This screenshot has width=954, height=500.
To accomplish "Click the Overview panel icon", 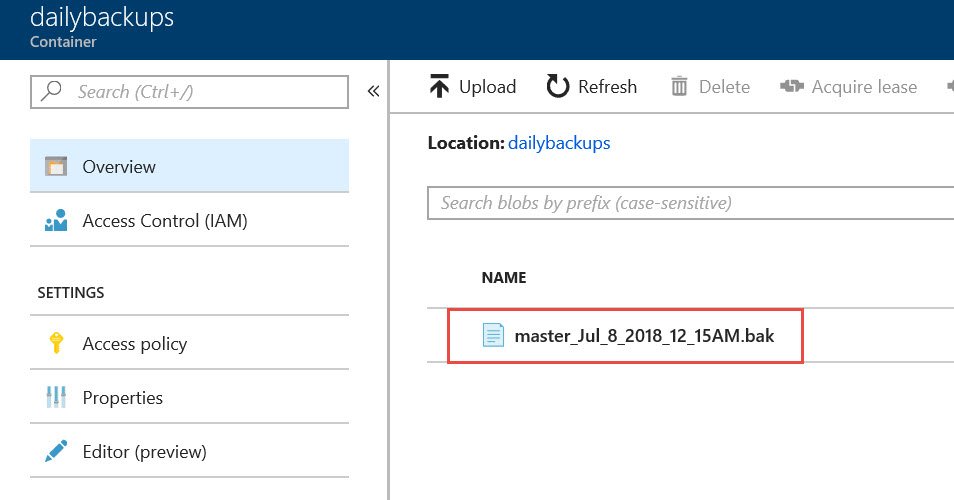I will click(x=56, y=166).
